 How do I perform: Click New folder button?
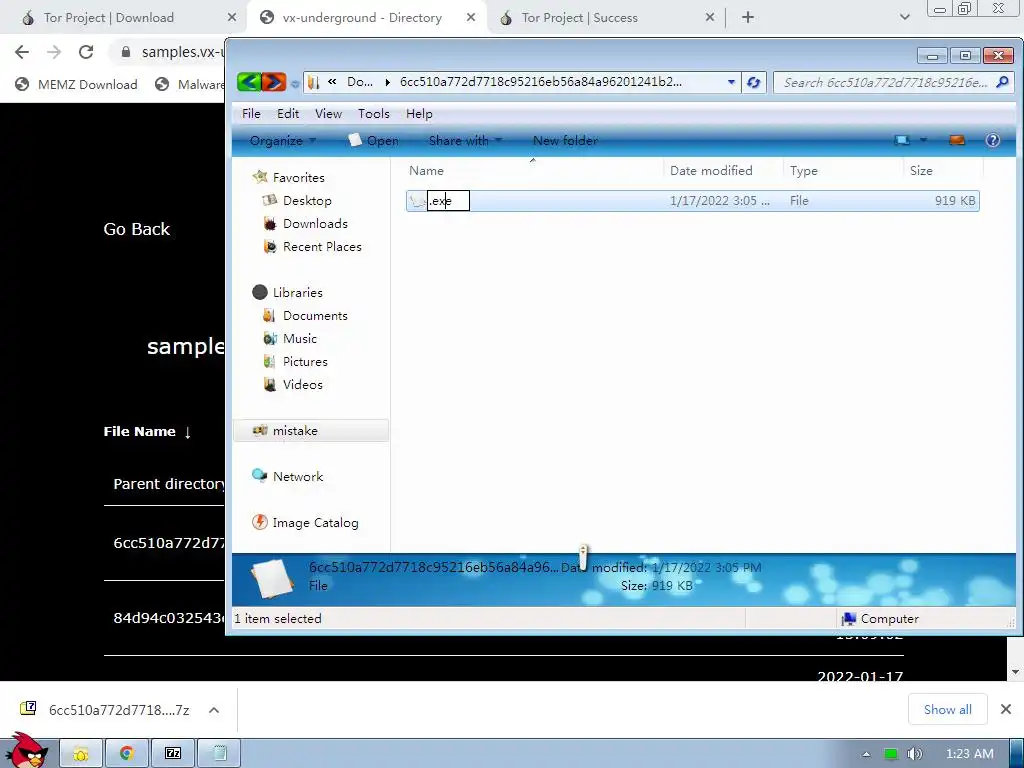click(565, 140)
